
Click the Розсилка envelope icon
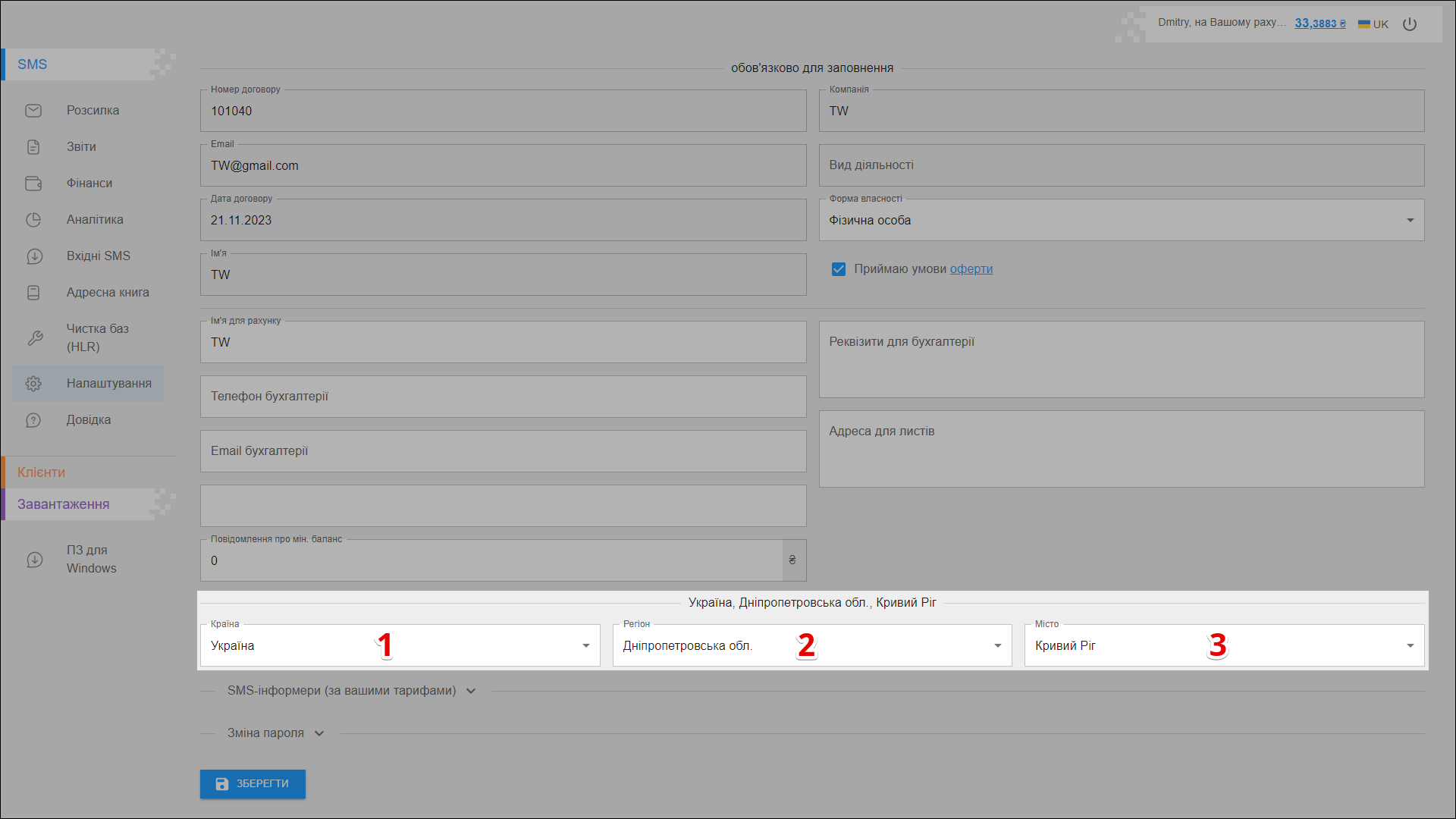click(x=33, y=111)
